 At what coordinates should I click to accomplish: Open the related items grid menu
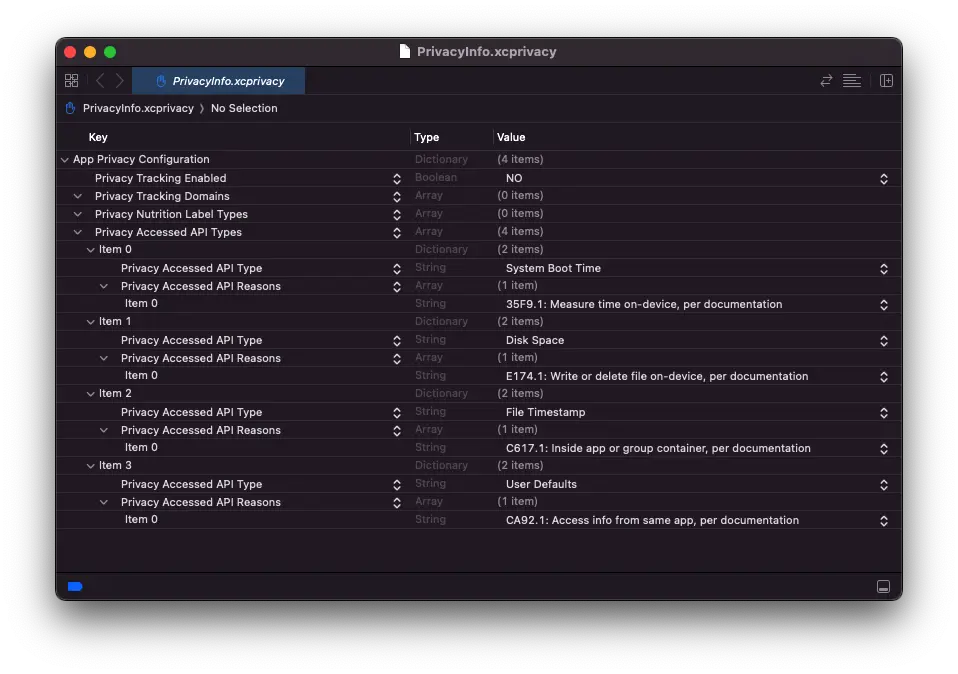point(71,81)
